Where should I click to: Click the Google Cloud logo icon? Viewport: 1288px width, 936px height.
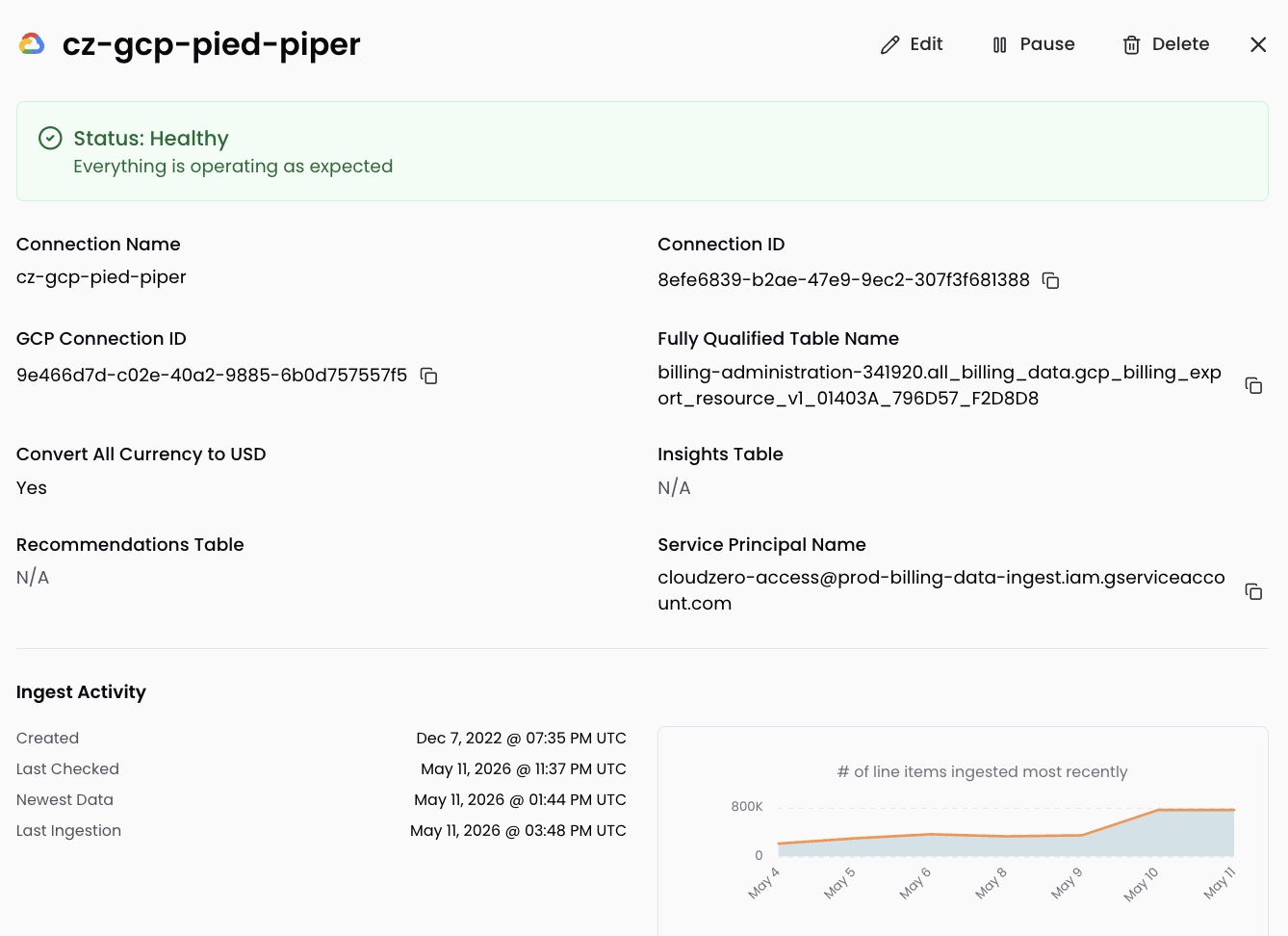coord(32,44)
